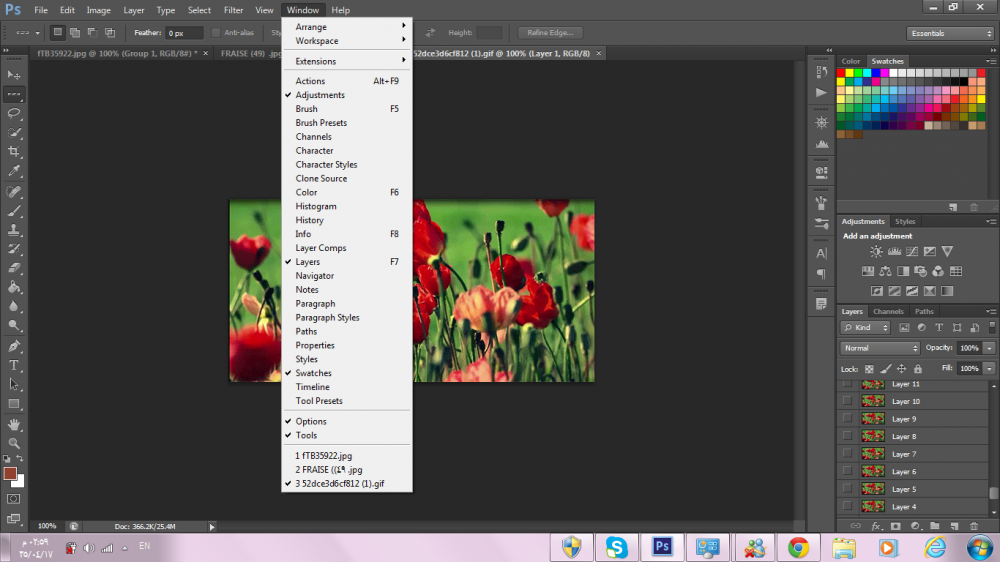Select the Zoom tool in toolbar
The height and width of the screenshot is (562, 1000).
point(14,443)
